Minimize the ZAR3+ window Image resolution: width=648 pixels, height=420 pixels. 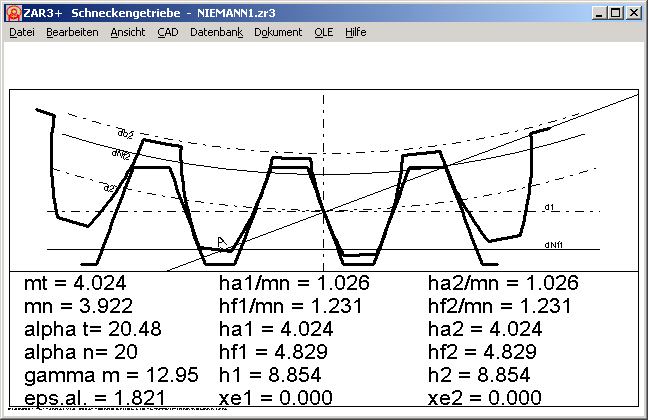click(x=597, y=13)
